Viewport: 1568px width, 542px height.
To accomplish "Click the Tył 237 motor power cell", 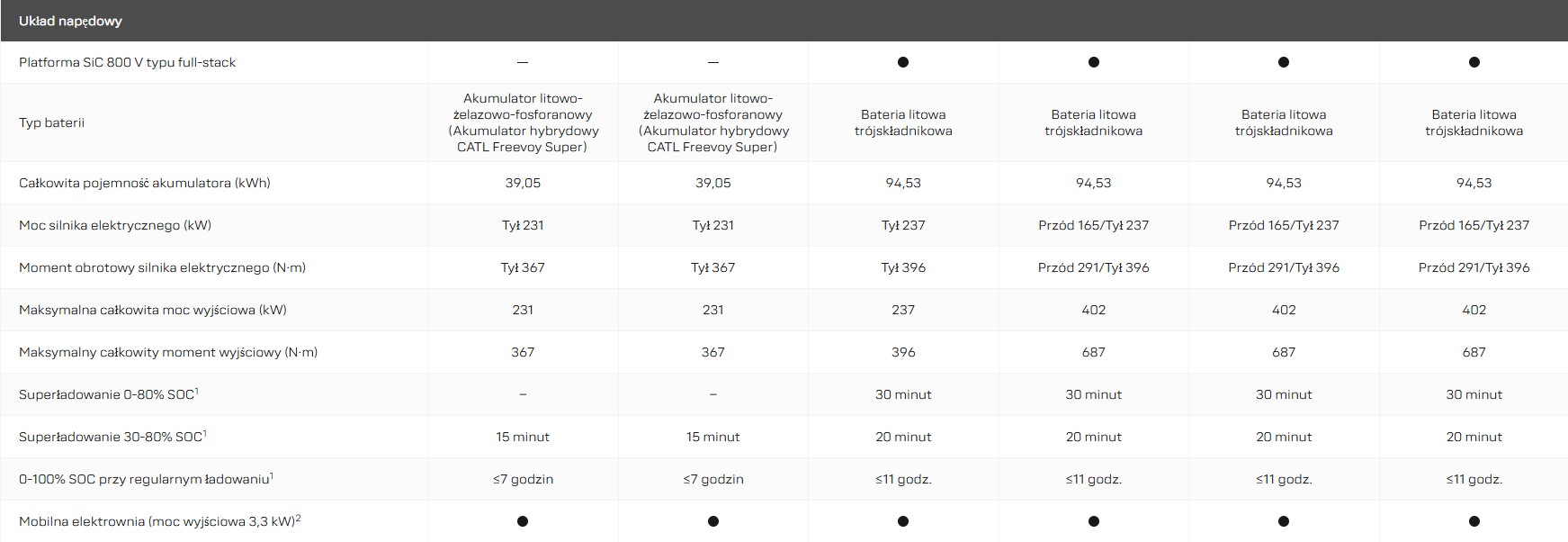I will coord(903,225).
